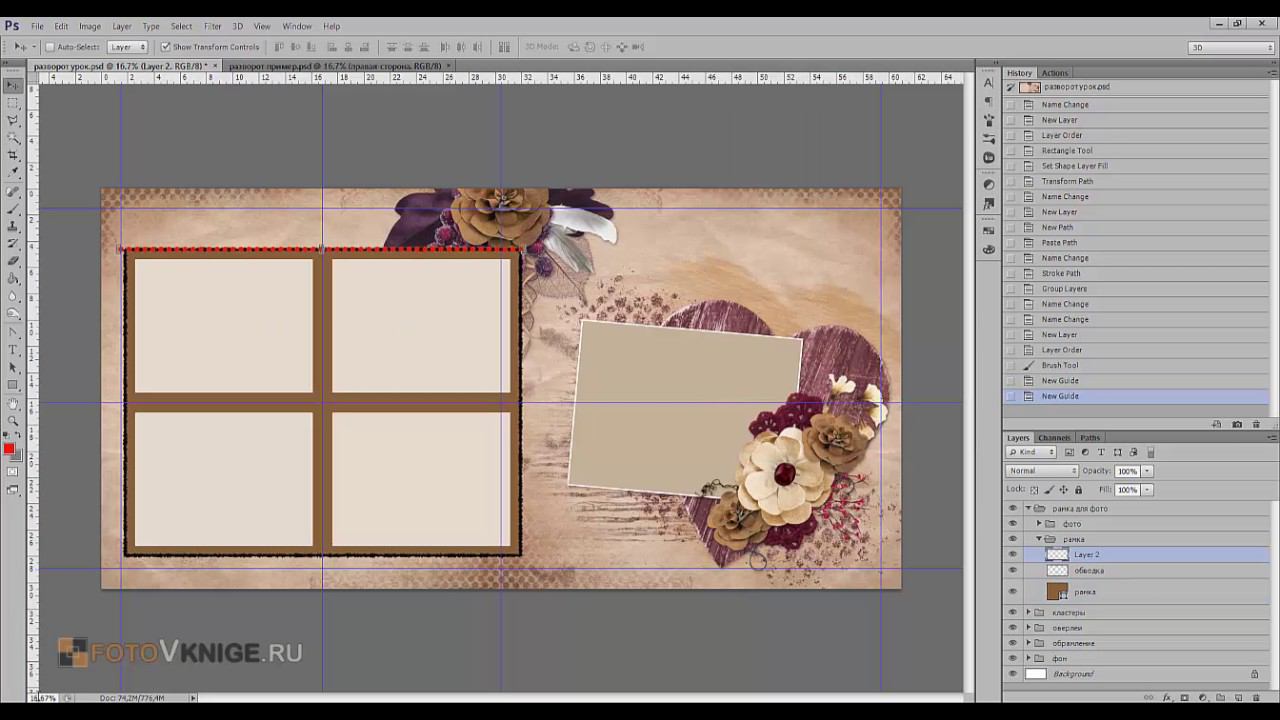Uncheck Show Transform Controls
The width and height of the screenshot is (1280, 720).
tap(165, 47)
